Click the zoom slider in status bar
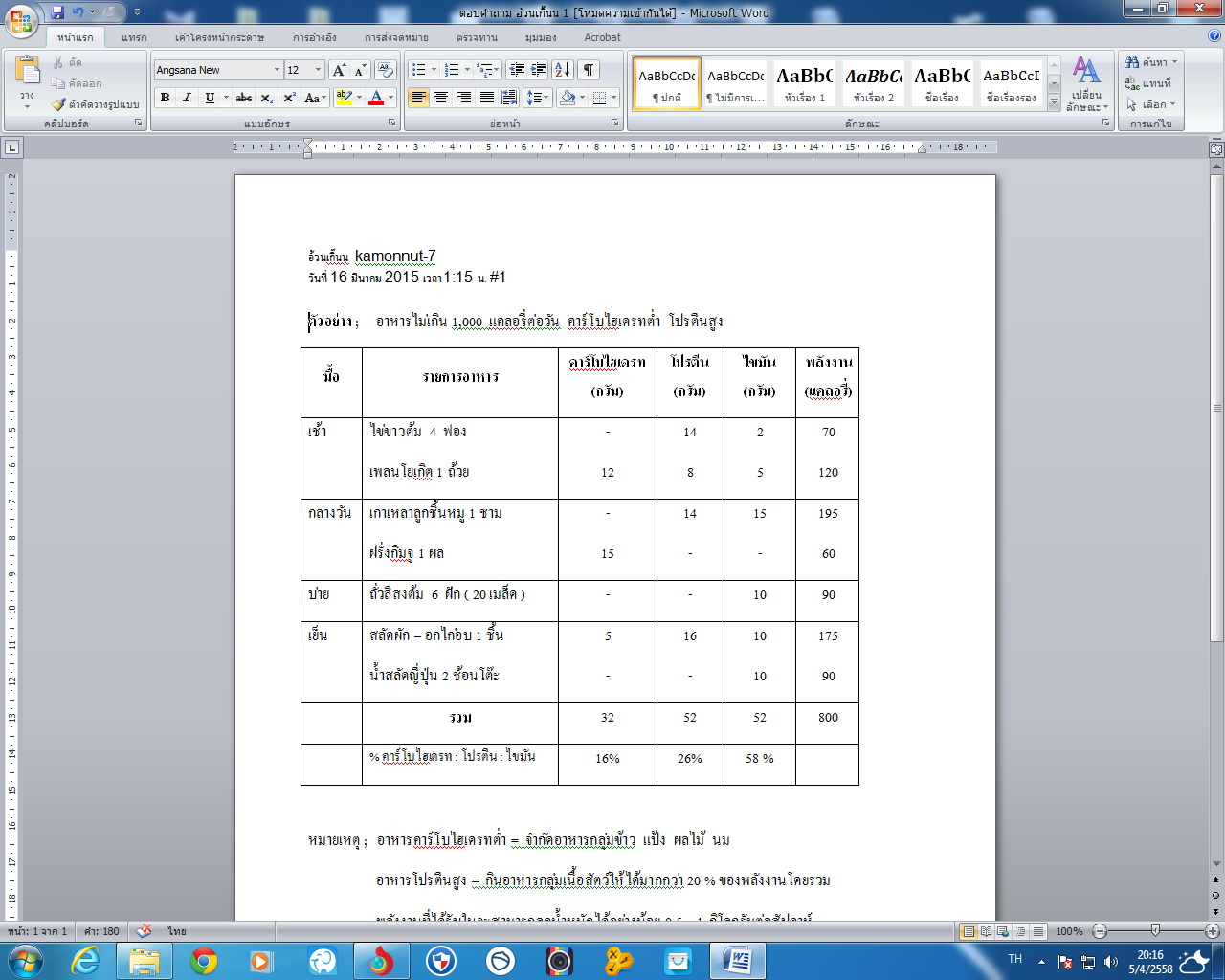 tap(1155, 931)
